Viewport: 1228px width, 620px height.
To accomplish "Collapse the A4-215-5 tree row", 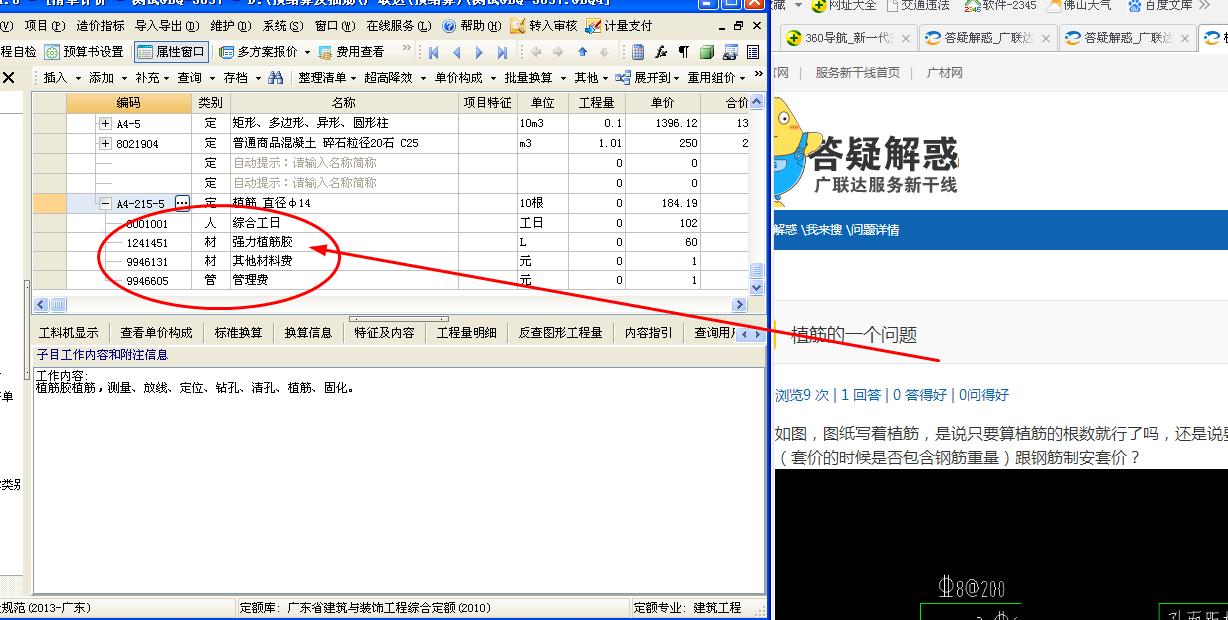I will tap(105, 203).
